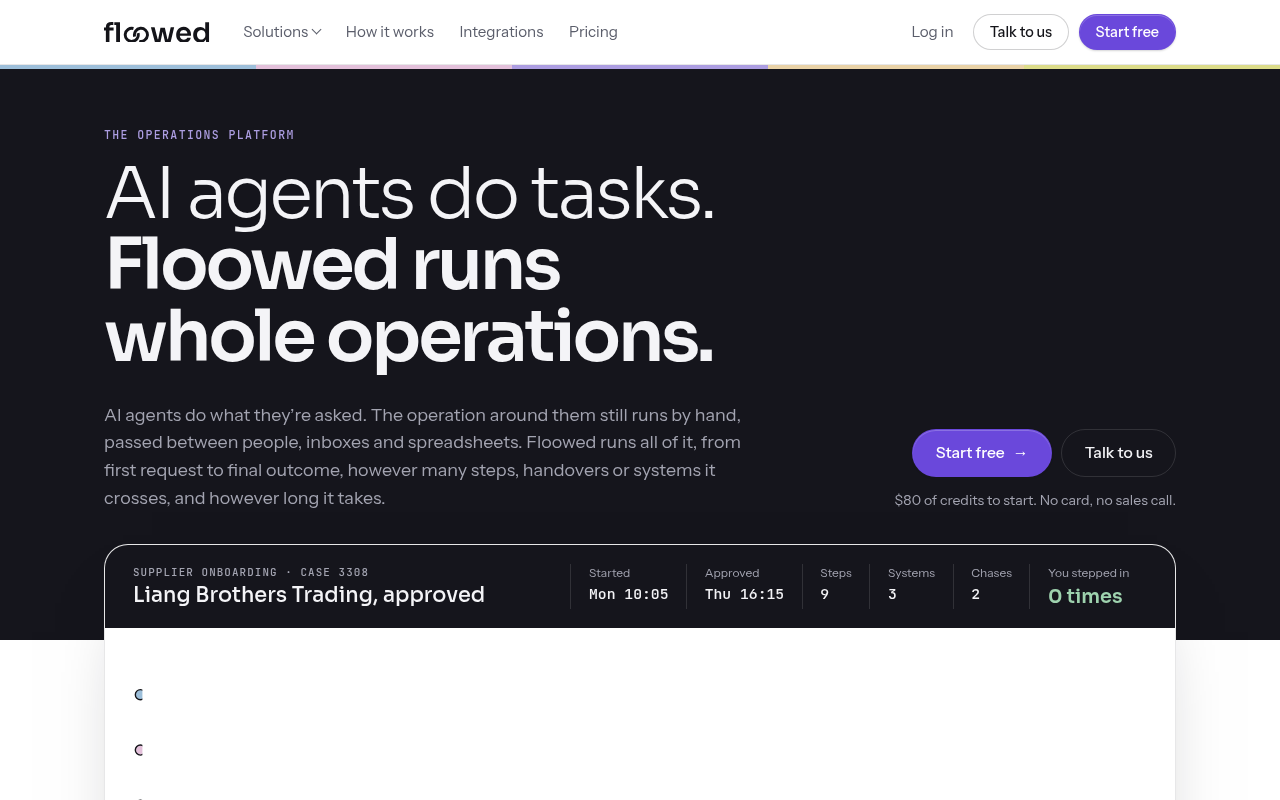This screenshot has height=800, width=1280.
Task: Click the chevron arrow beside Solutions
Action: pyautogui.click(x=316, y=32)
